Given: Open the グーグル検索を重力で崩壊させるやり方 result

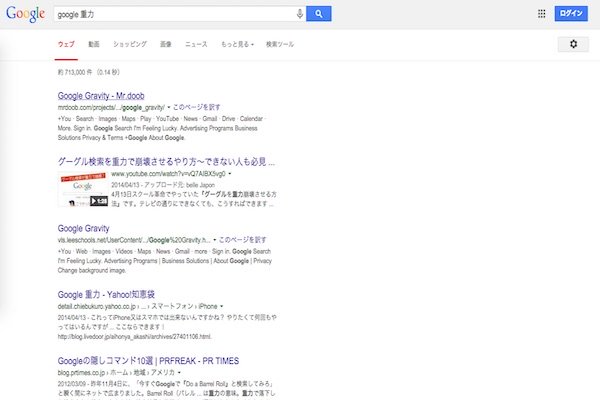Looking at the screenshot, I should point(166,162).
